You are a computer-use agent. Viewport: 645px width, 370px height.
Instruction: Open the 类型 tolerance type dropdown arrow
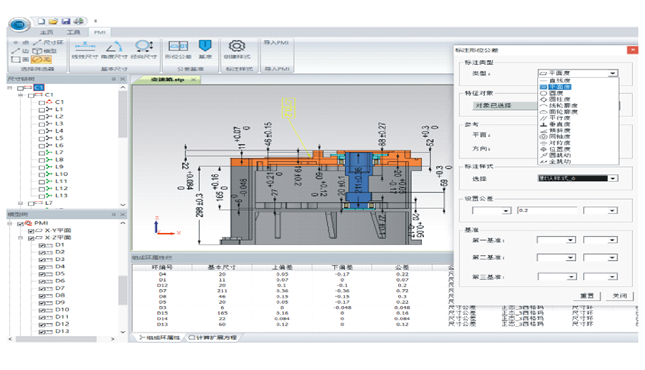(x=613, y=73)
